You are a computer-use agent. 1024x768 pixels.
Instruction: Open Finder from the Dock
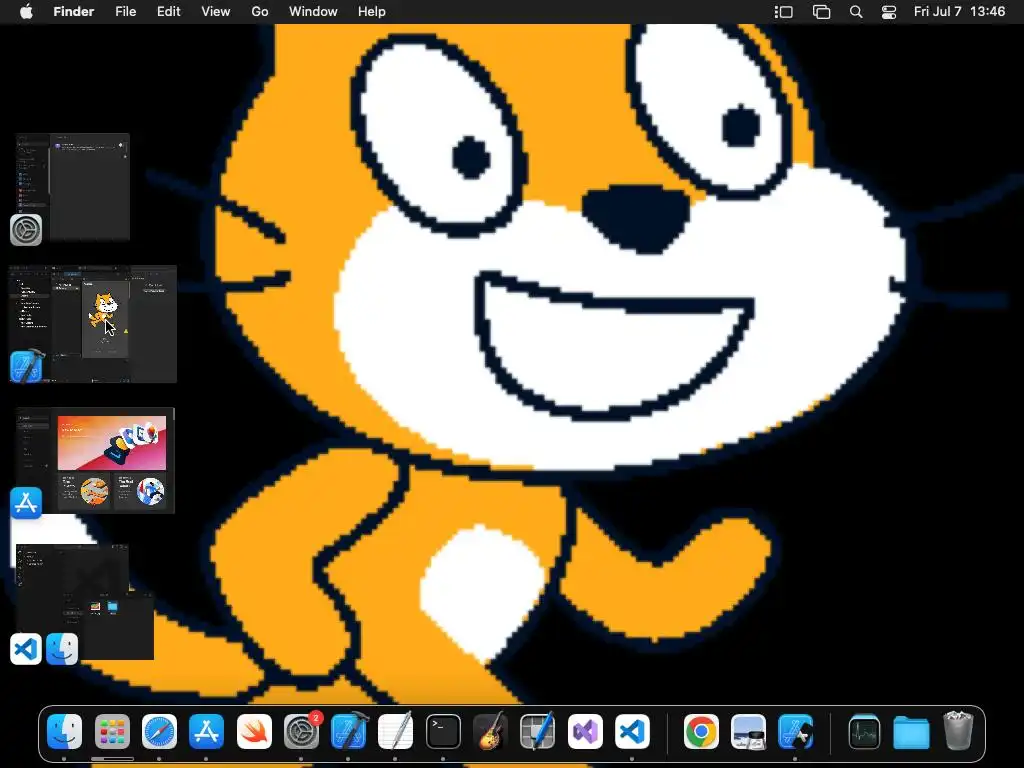pos(65,731)
